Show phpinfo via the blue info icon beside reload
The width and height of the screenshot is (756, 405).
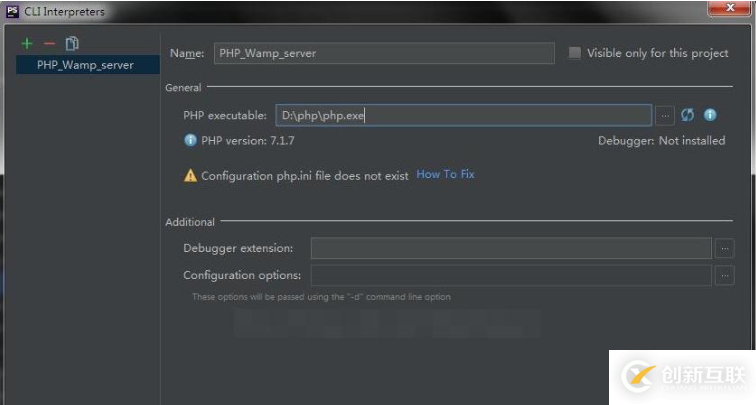710,115
